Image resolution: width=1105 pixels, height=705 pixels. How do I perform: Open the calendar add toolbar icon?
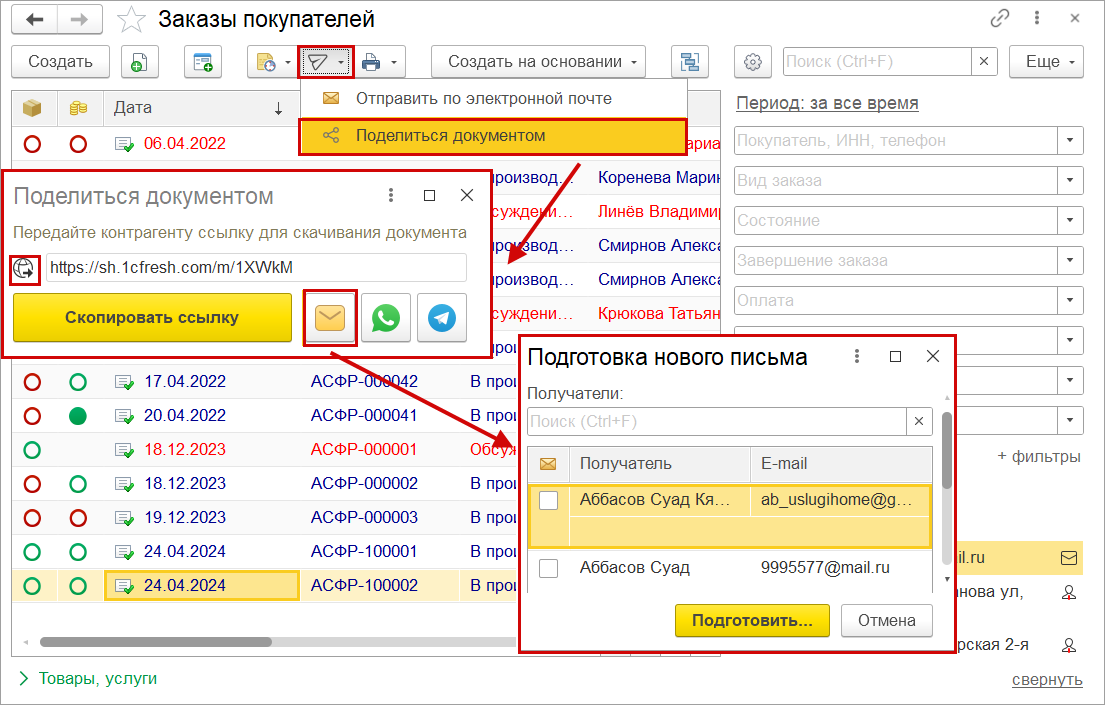click(x=203, y=62)
